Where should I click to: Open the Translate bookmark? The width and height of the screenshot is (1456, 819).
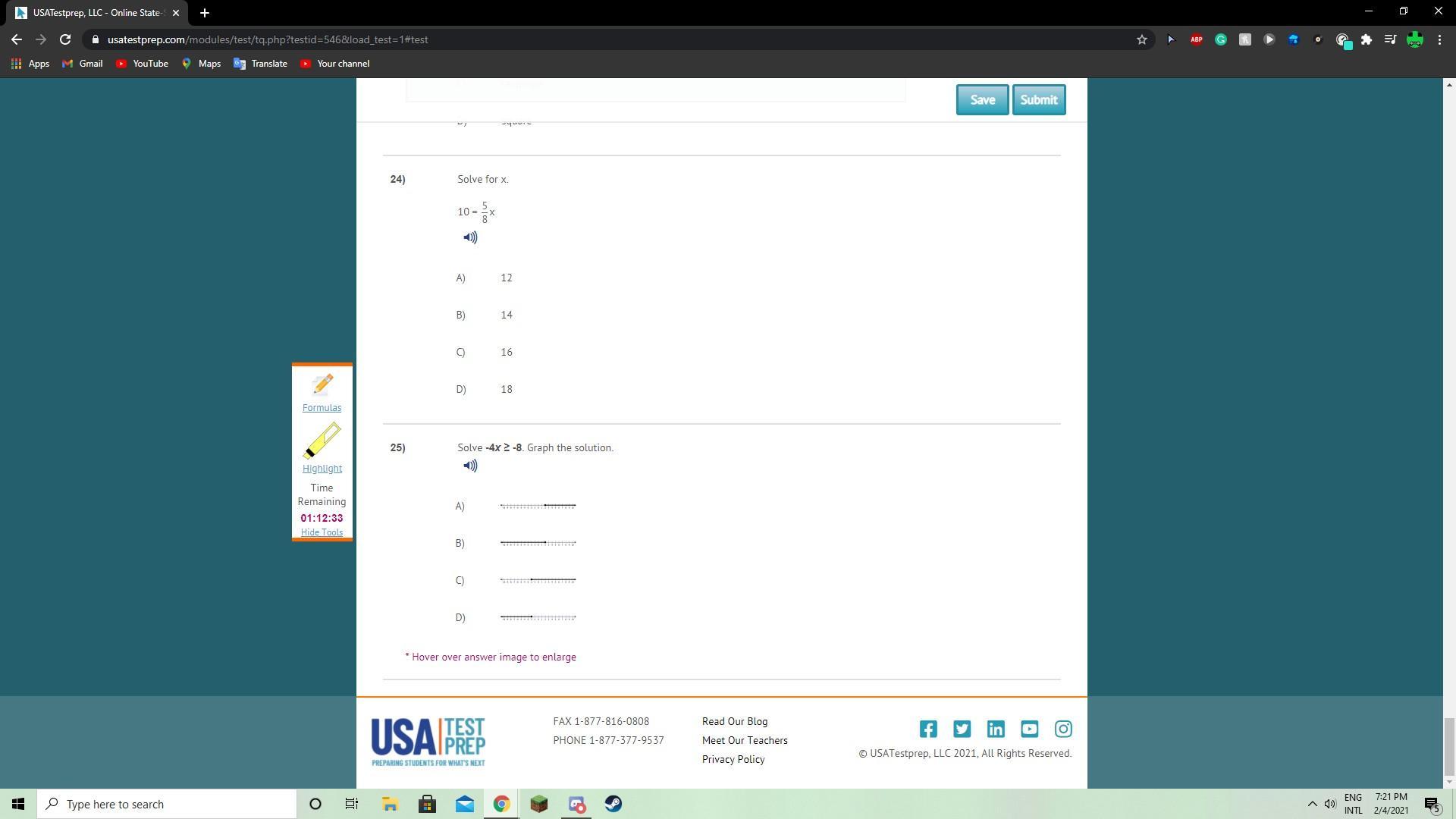(x=261, y=64)
